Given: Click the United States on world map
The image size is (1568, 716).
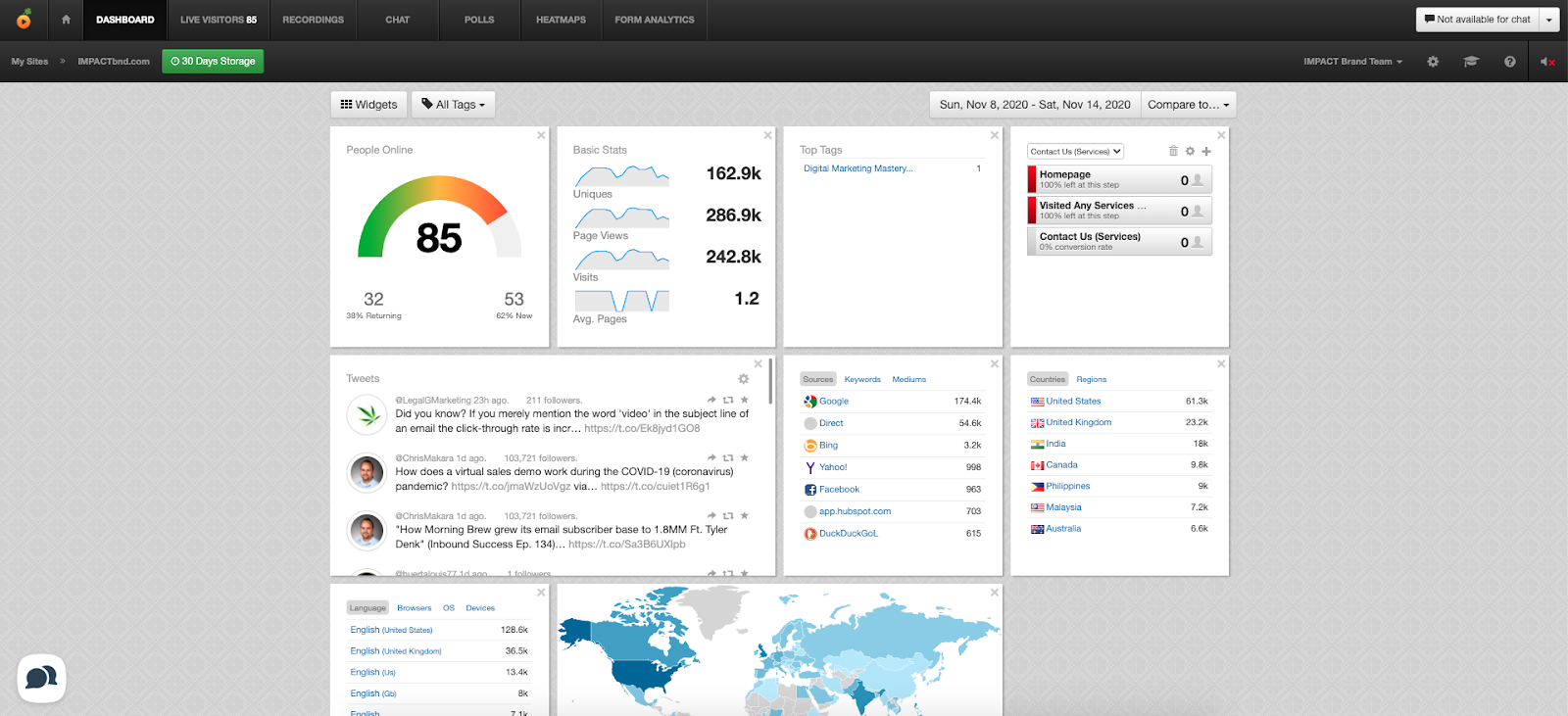Looking at the screenshot, I should click(642, 676).
